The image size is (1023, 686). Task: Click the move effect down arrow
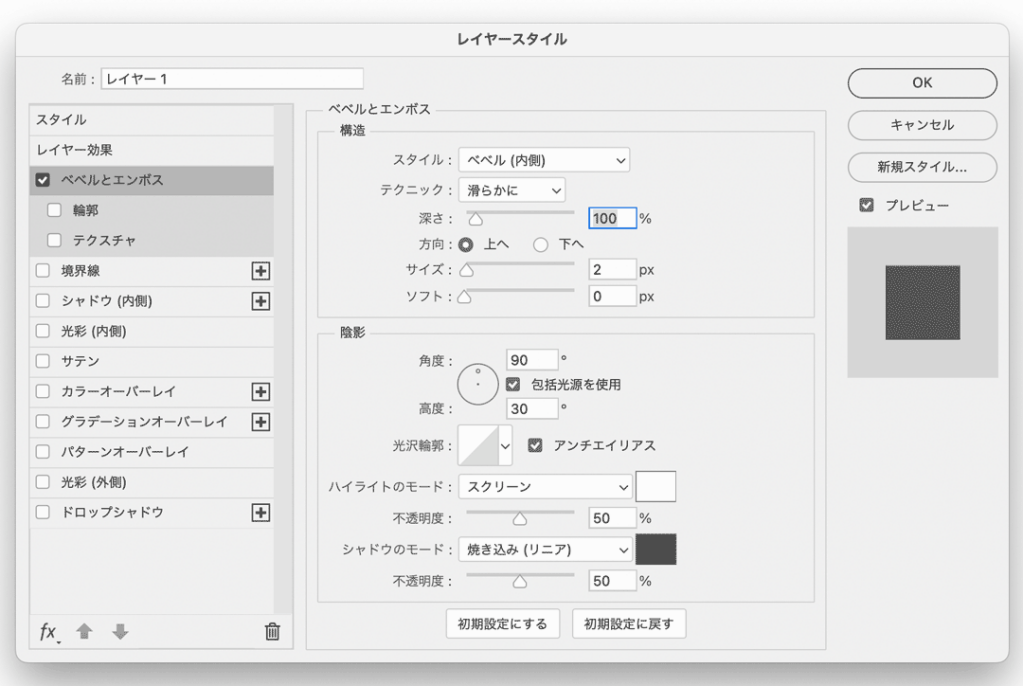120,632
